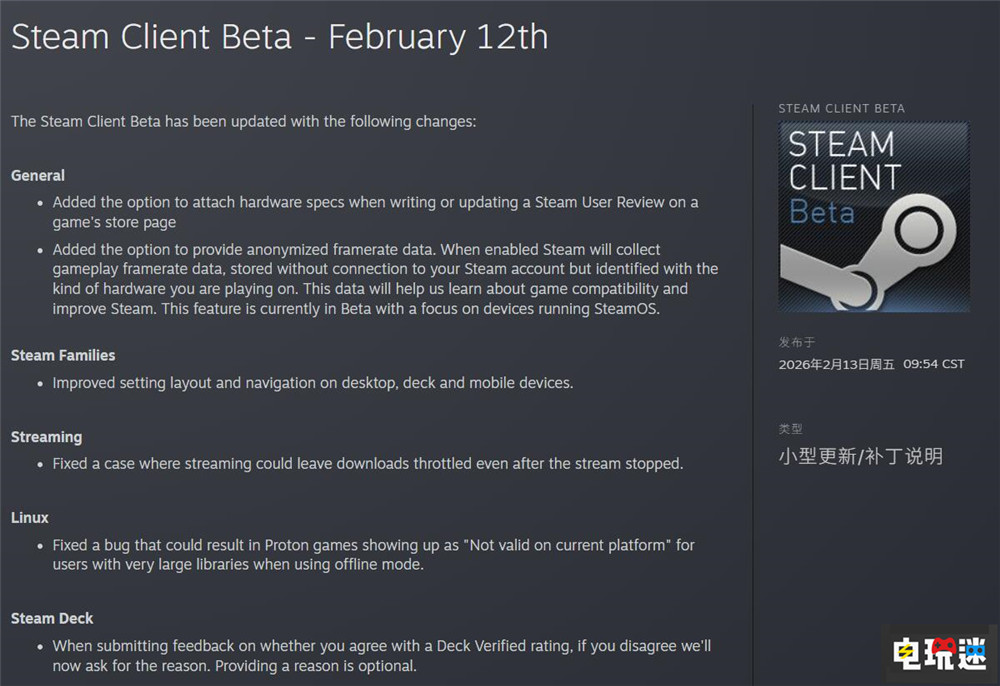The image size is (1000, 686).
Task: Click the anonymized framerate data paragraph
Action: pyautogui.click(x=385, y=279)
